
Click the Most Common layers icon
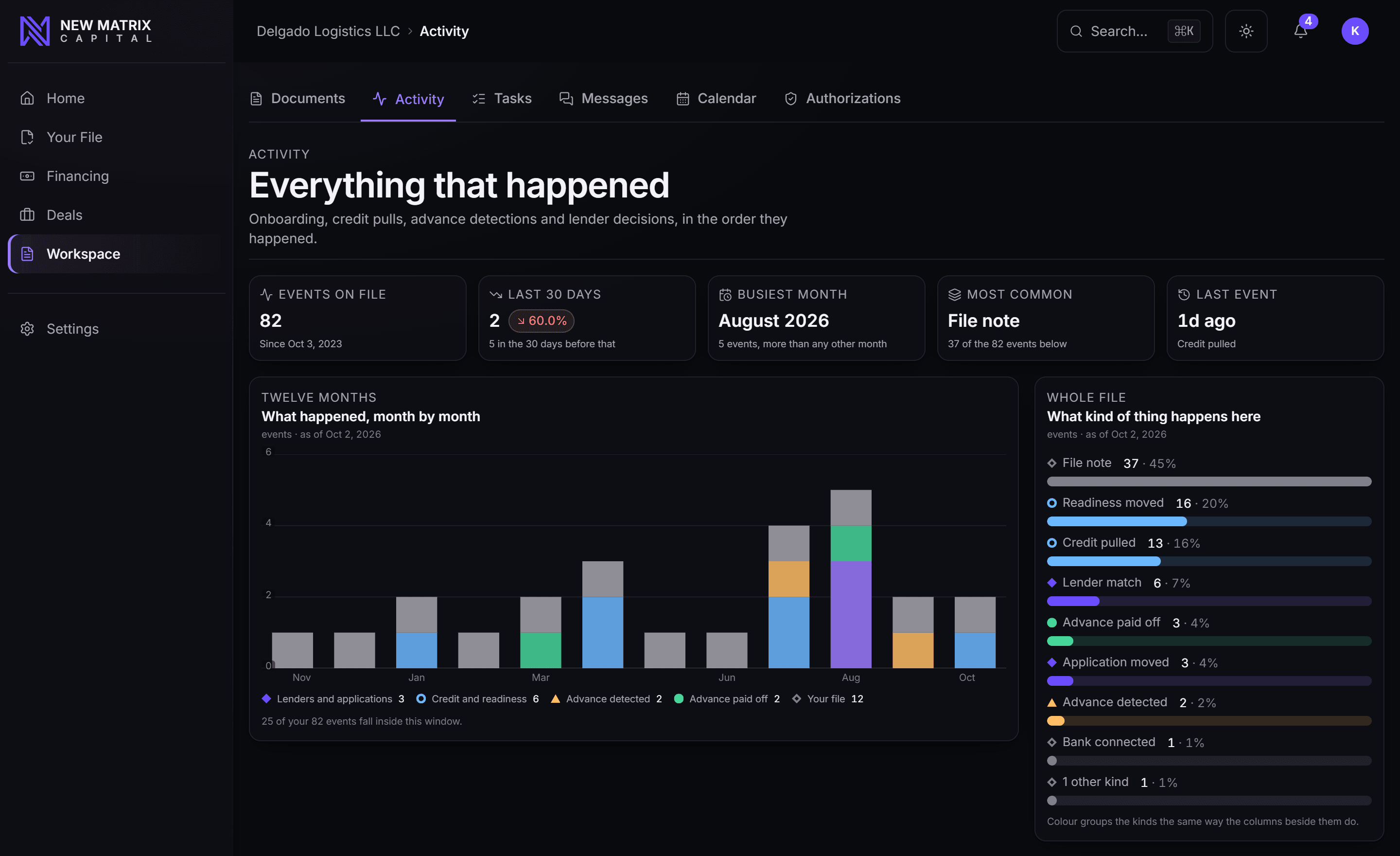pyautogui.click(x=955, y=294)
